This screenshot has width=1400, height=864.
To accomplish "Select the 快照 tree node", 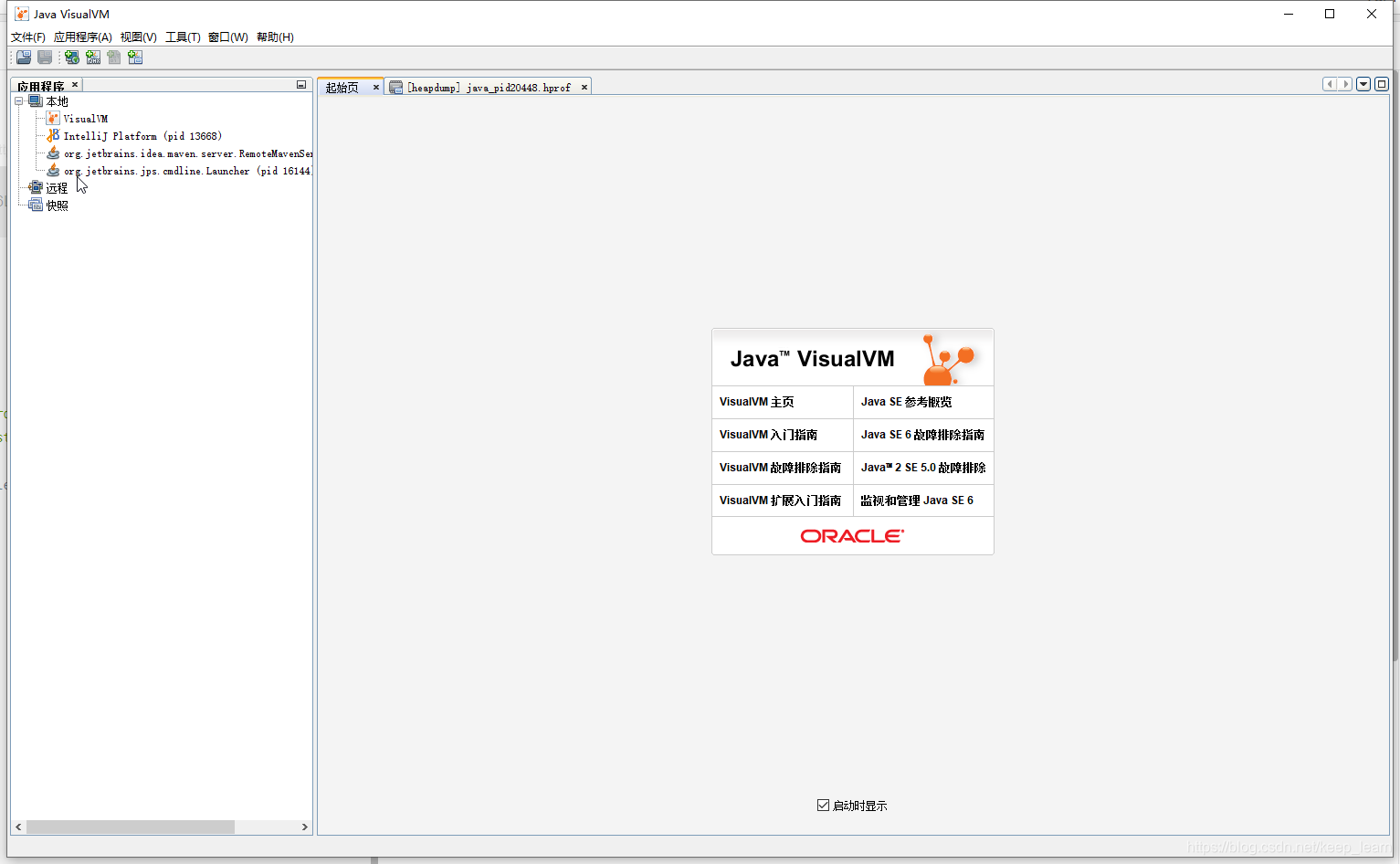I will click(x=58, y=205).
